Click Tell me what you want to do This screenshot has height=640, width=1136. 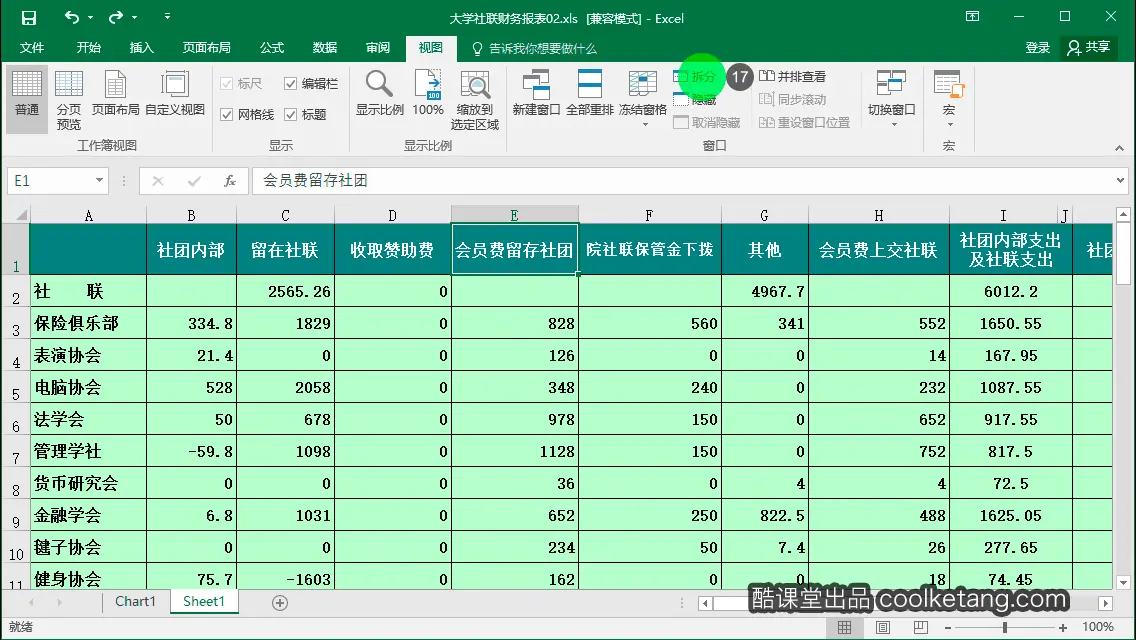tap(535, 49)
